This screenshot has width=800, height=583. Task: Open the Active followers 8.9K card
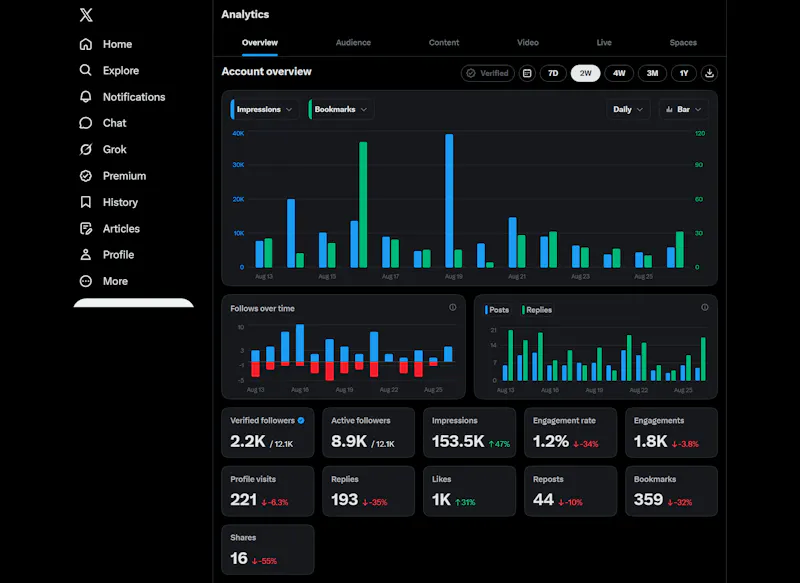(369, 433)
